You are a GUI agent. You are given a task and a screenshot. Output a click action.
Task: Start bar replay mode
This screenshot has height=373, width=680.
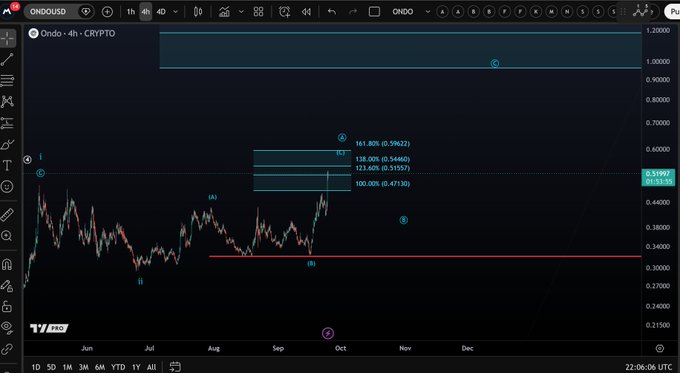point(306,12)
